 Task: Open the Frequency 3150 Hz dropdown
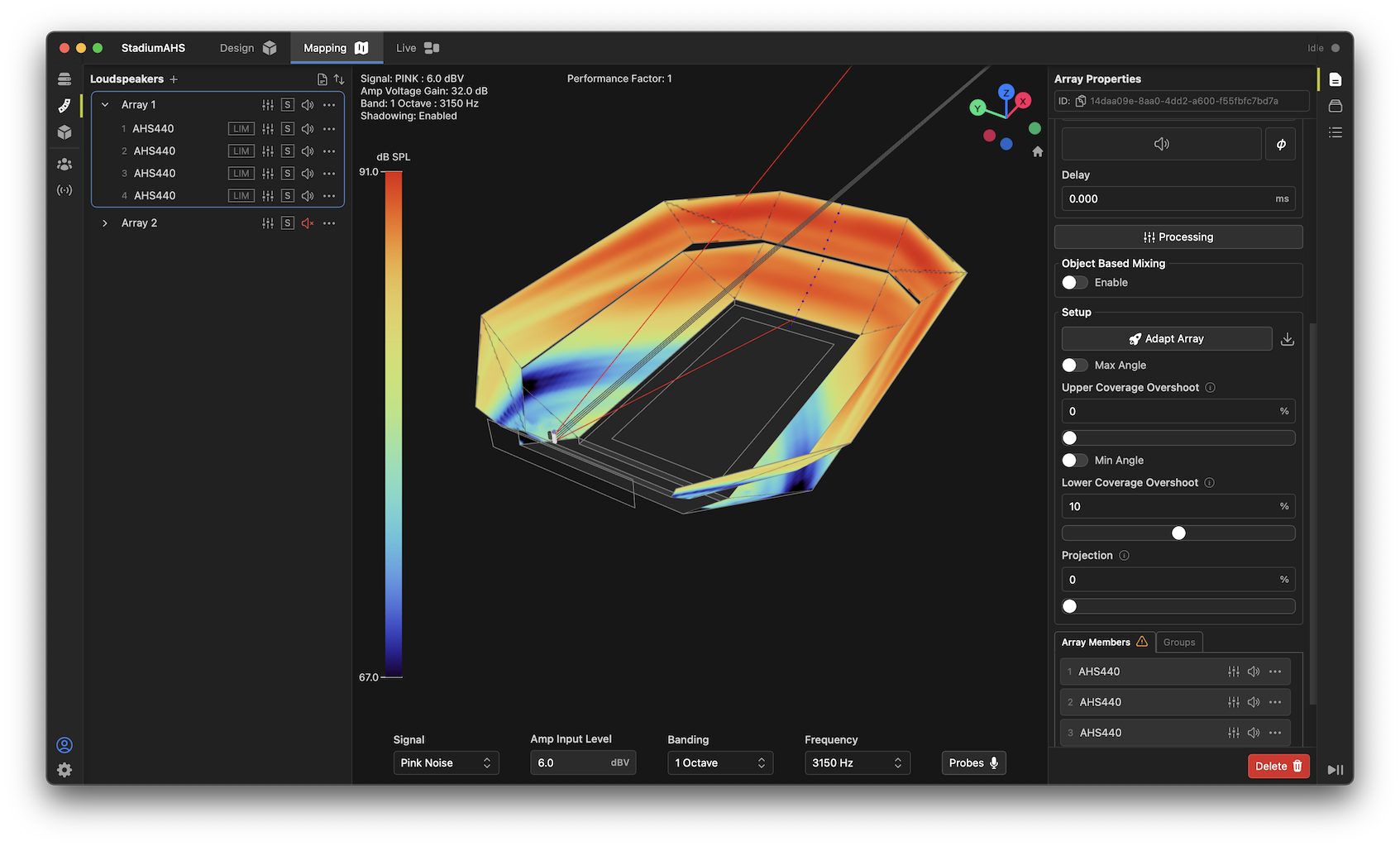857,762
